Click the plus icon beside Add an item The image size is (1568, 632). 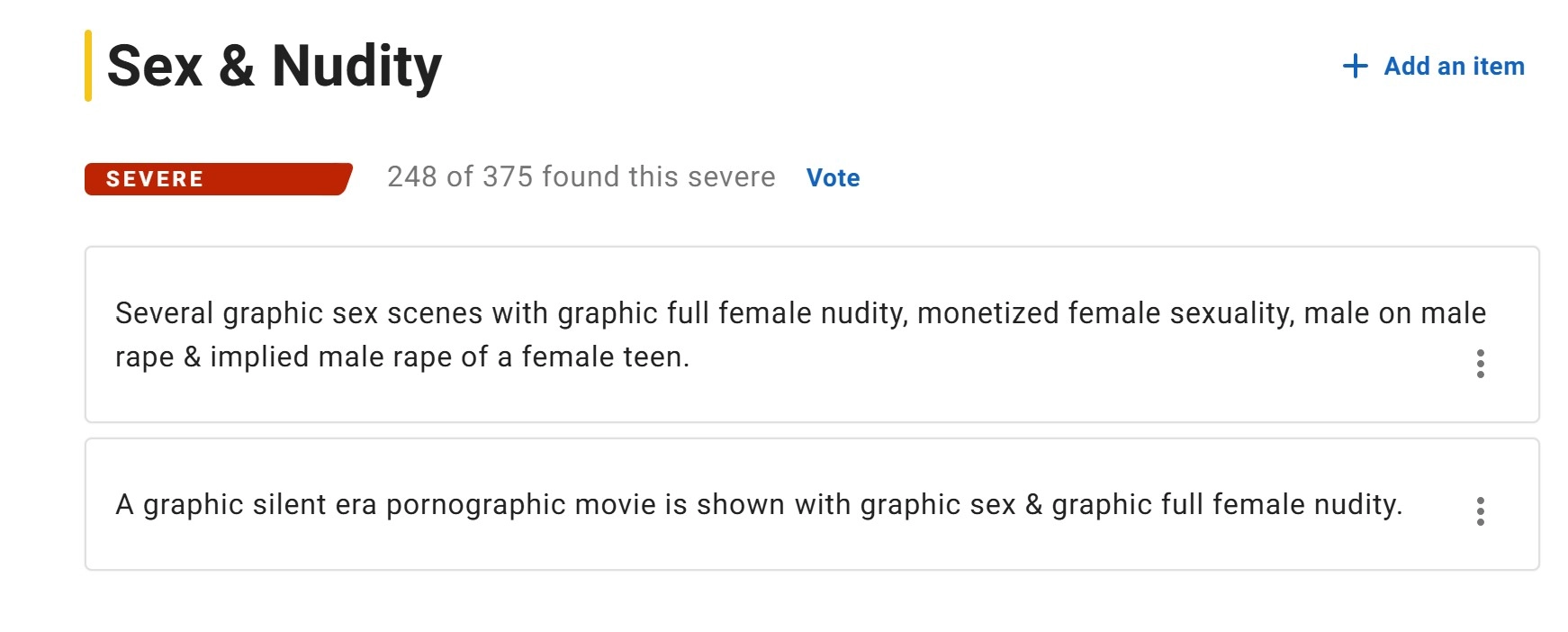point(1355,66)
